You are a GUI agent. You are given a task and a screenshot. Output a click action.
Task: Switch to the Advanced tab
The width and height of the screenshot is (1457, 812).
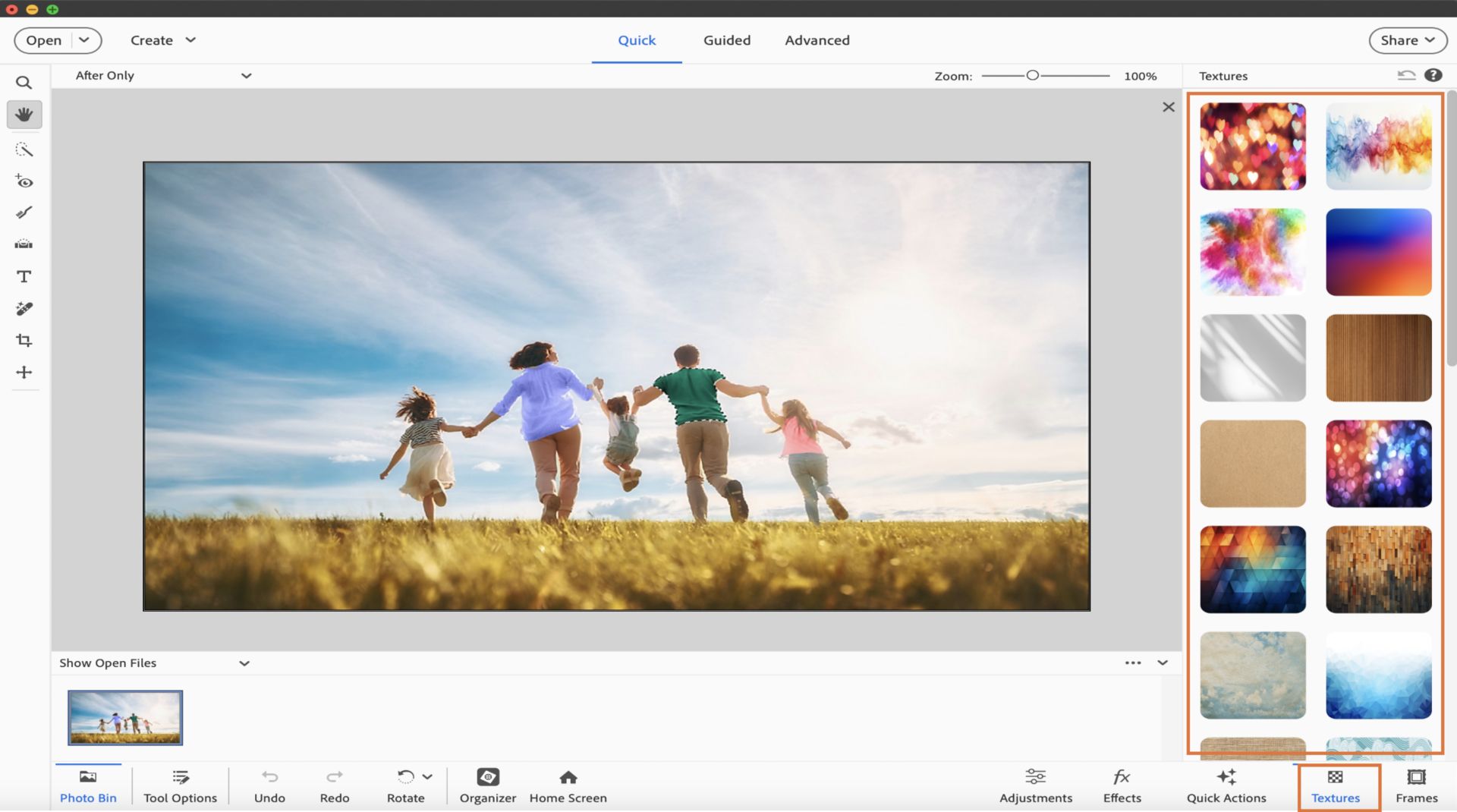(817, 40)
